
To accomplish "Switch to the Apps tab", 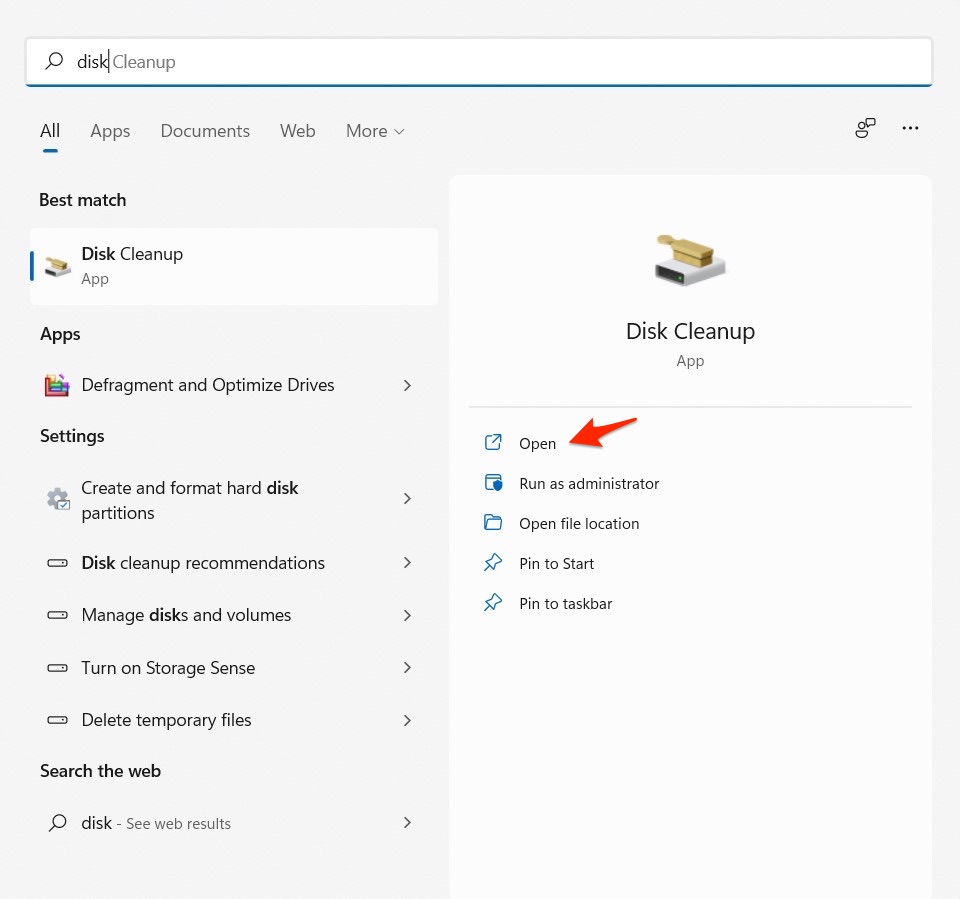I will point(110,131).
